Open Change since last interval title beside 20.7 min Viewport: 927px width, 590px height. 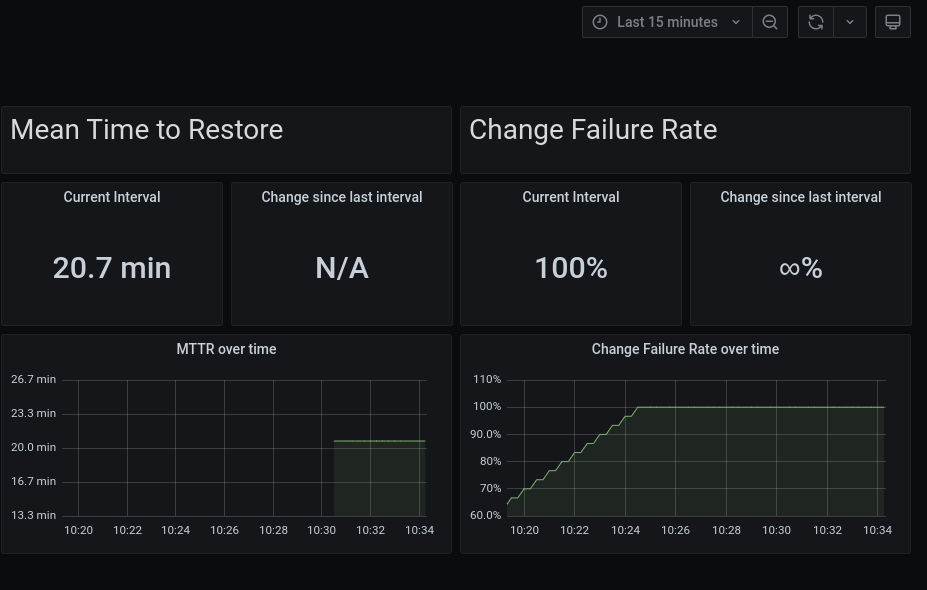tap(342, 197)
